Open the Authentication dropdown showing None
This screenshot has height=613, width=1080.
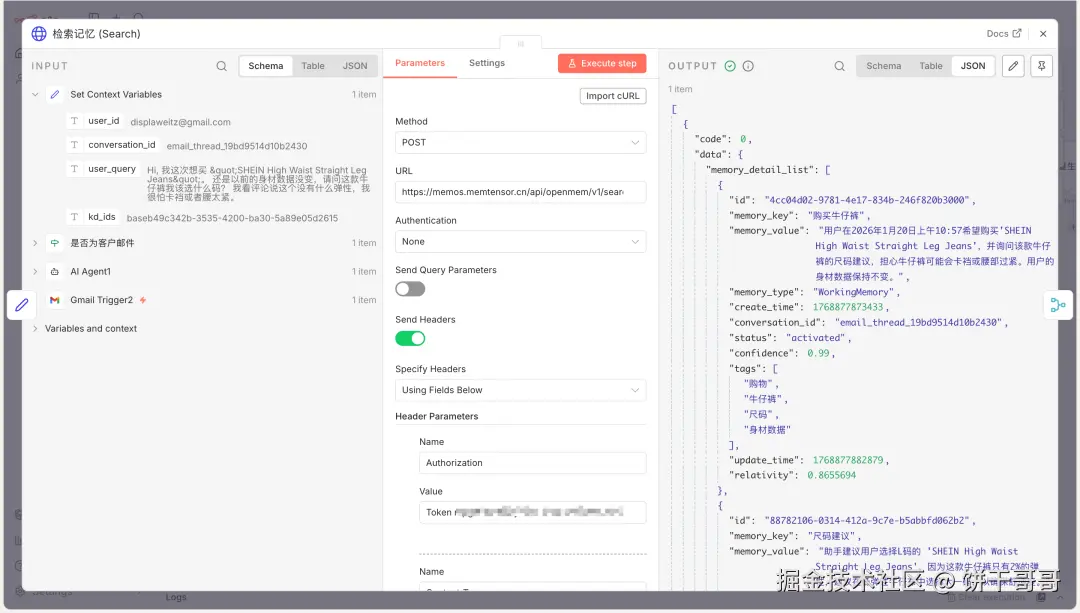click(521, 242)
